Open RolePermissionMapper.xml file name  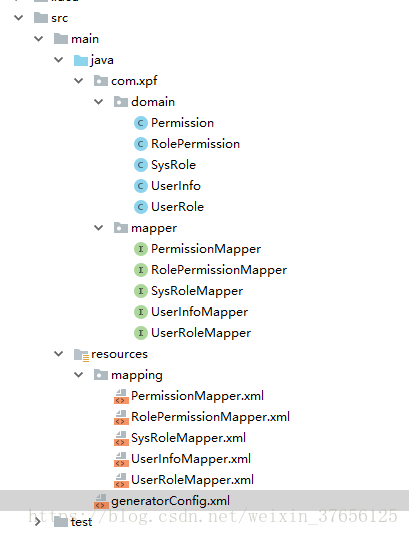[x=210, y=417]
